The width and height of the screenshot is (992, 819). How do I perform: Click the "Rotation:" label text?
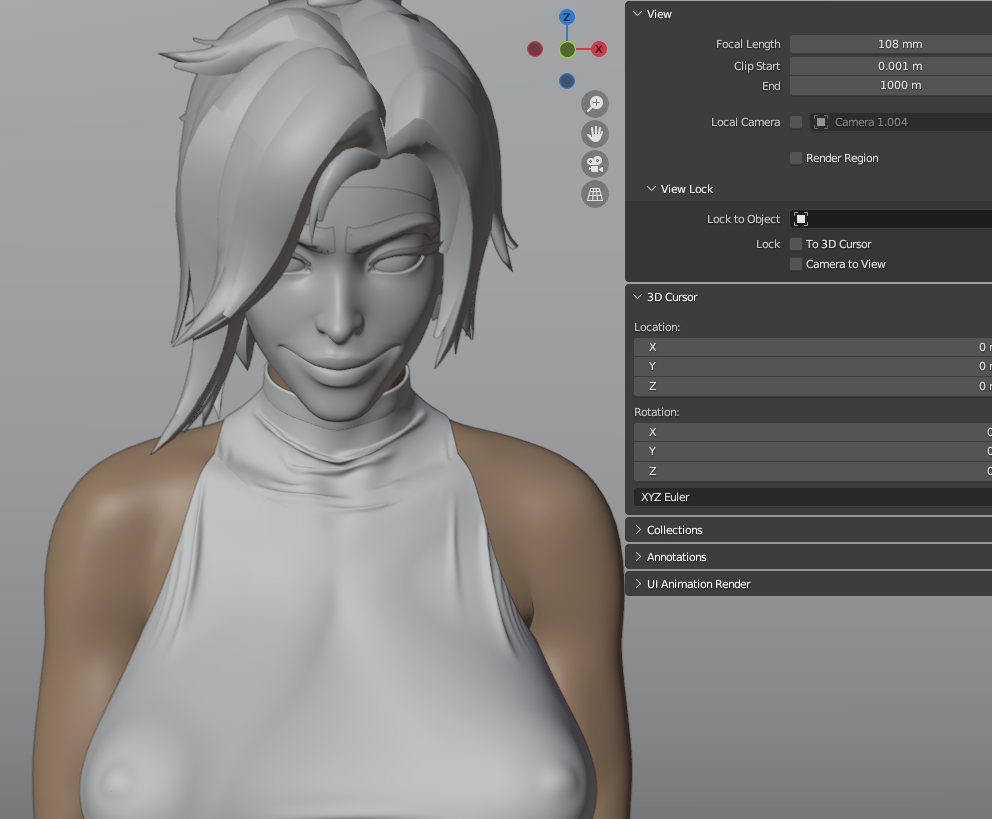(x=656, y=412)
